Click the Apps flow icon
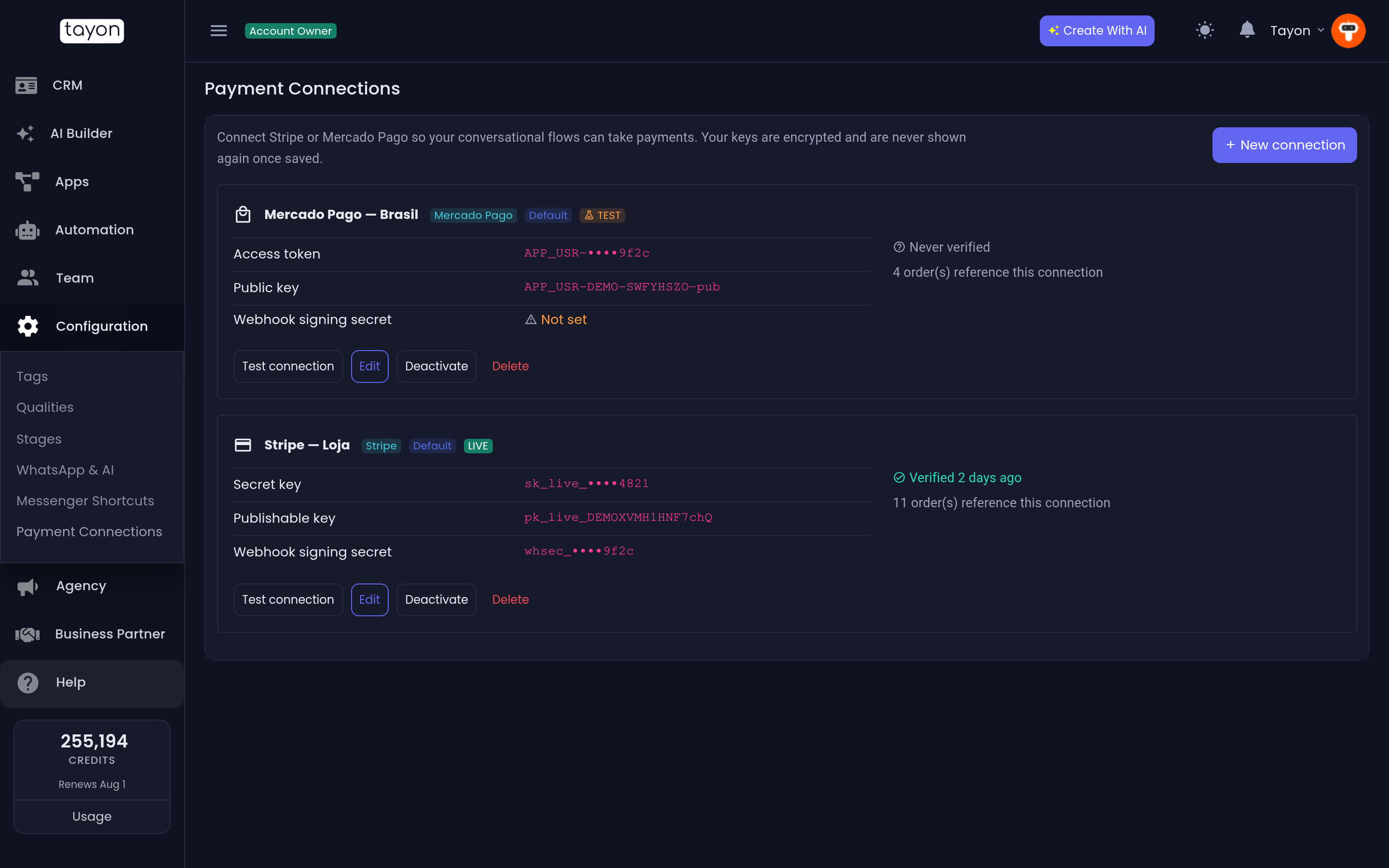Image resolution: width=1389 pixels, height=868 pixels. pos(27,181)
